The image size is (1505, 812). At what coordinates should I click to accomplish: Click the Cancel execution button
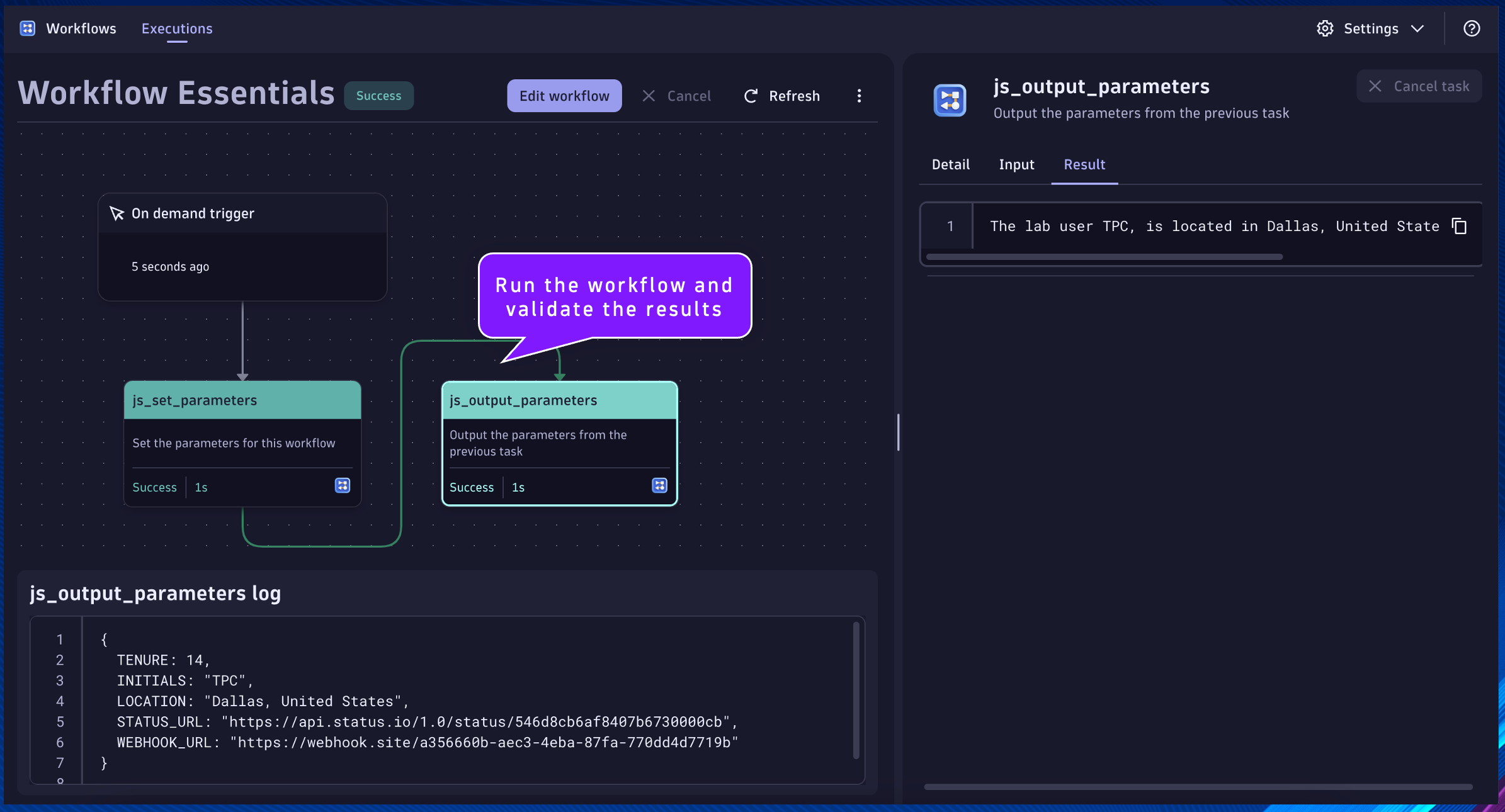tap(676, 96)
